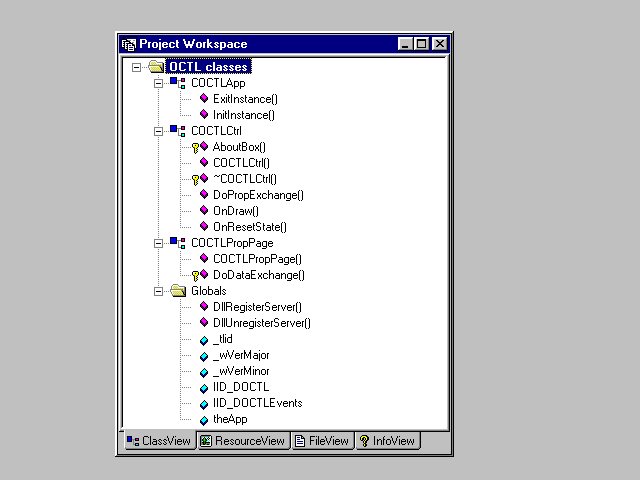Click the Globals folder icon
The height and width of the screenshot is (480, 640).
[178, 291]
